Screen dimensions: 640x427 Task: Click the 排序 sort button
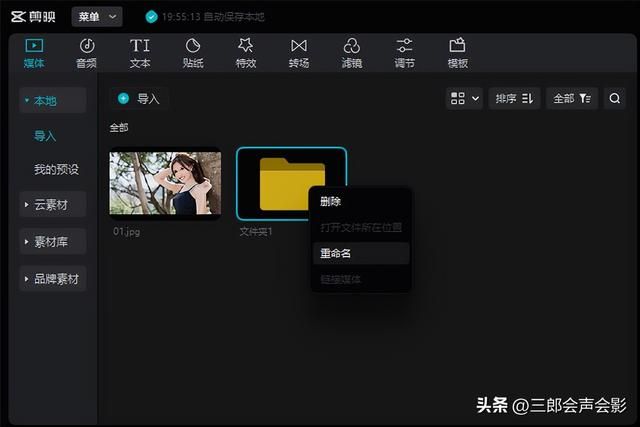(x=515, y=98)
